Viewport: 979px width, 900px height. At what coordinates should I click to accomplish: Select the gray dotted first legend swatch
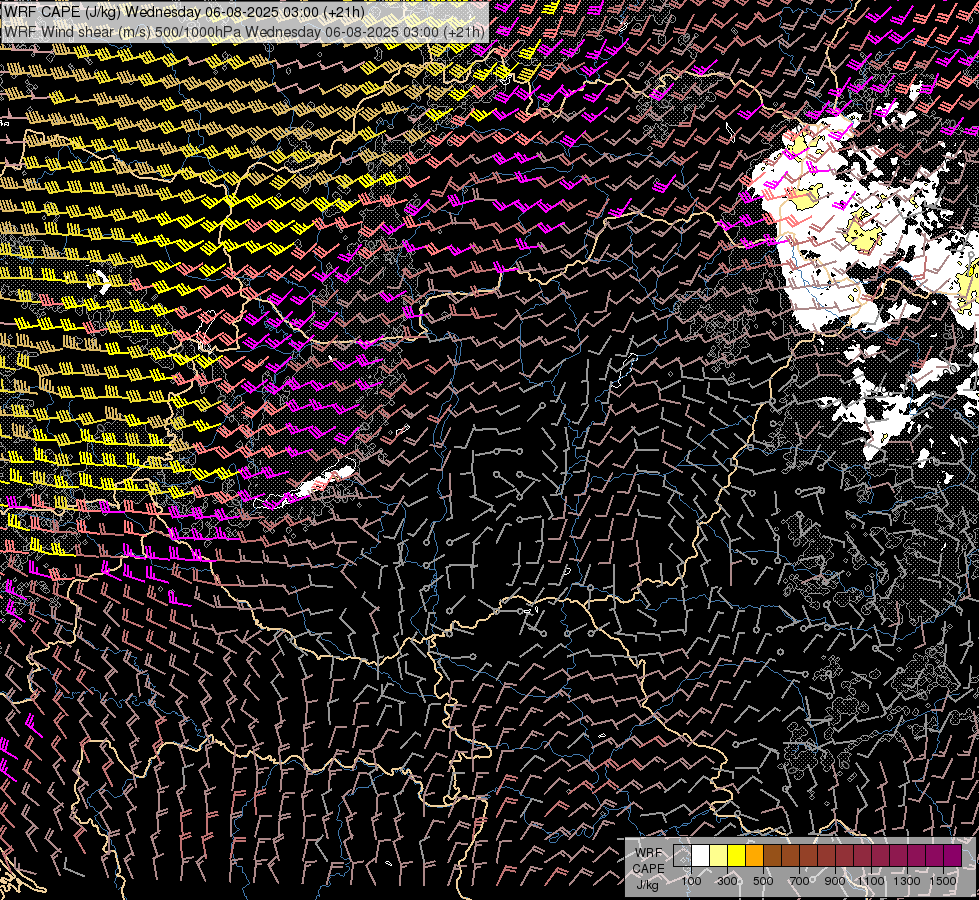[x=682, y=855]
